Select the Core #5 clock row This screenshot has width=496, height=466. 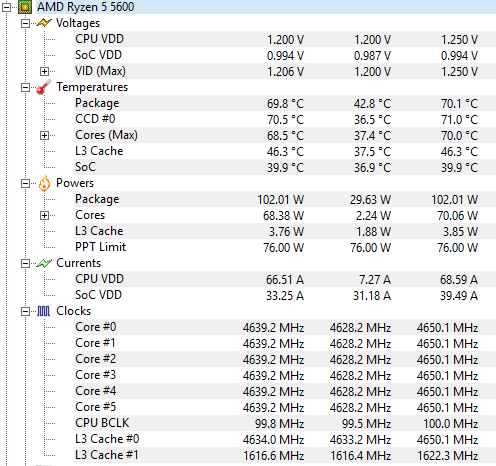[x=285, y=407]
